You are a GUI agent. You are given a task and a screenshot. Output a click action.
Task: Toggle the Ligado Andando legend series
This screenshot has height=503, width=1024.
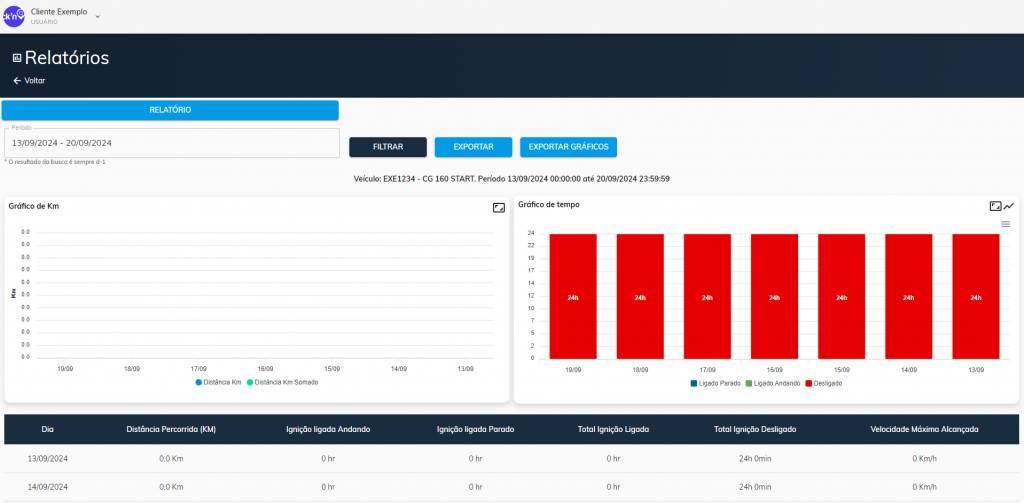pyautogui.click(x=773, y=383)
